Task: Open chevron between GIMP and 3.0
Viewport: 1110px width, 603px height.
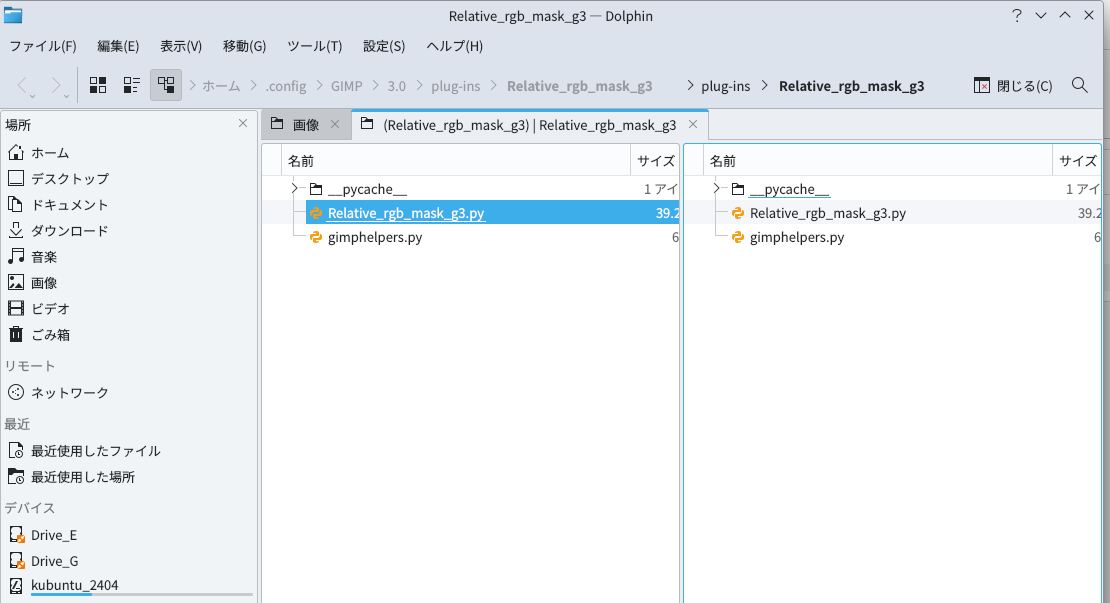Action: click(376, 86)
